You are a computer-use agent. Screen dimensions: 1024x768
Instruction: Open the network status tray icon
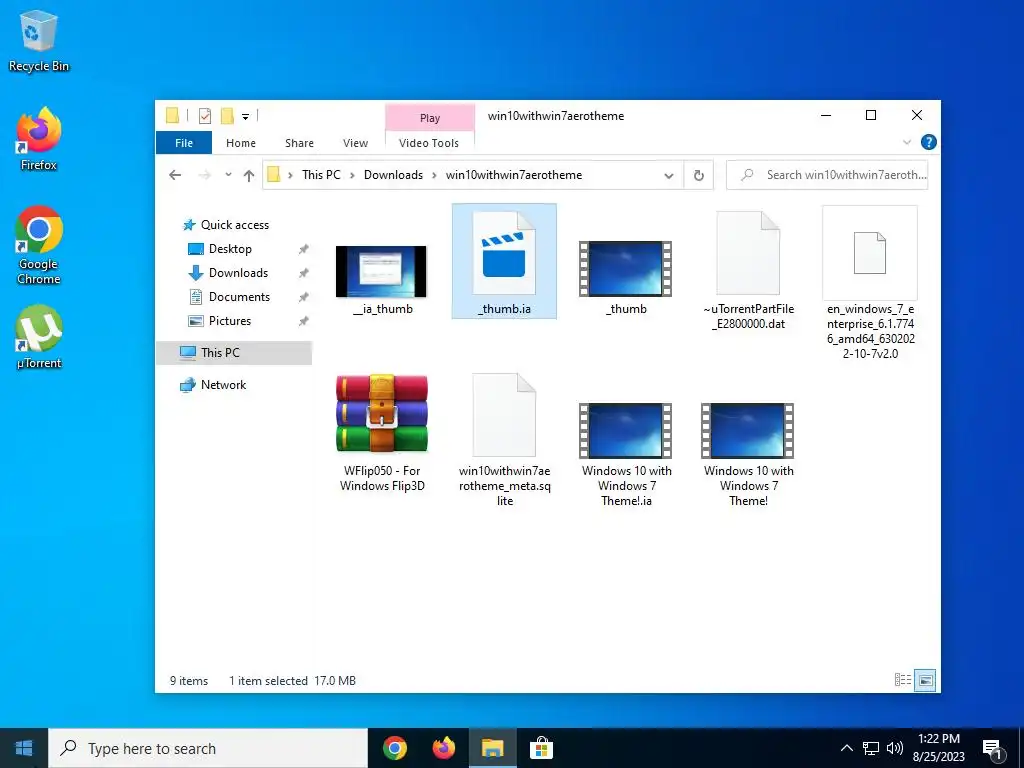(x=871, y=748)
